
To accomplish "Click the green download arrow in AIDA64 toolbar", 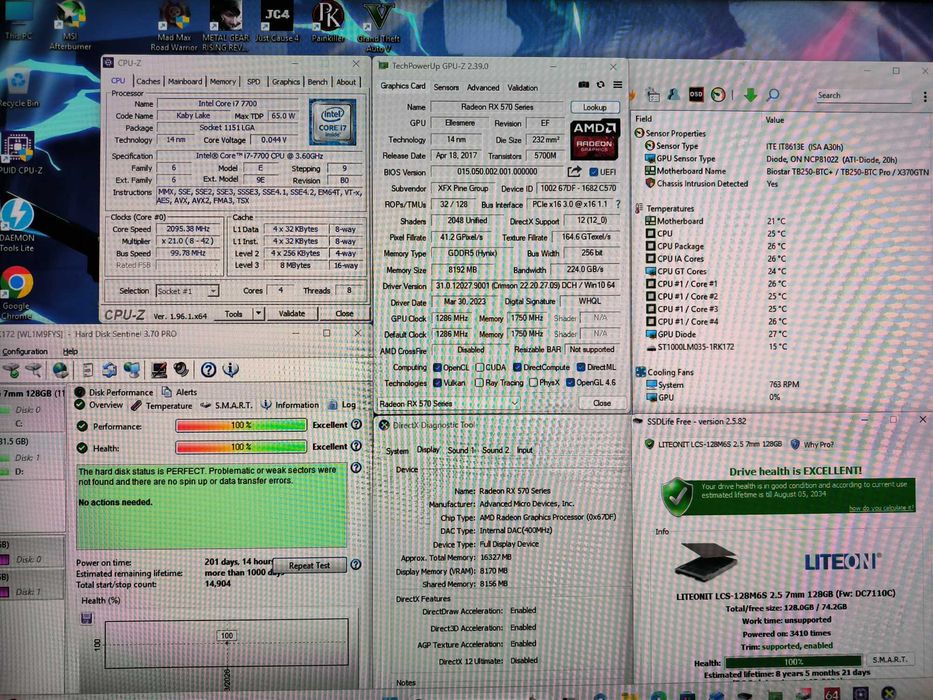I will (750, 94).
